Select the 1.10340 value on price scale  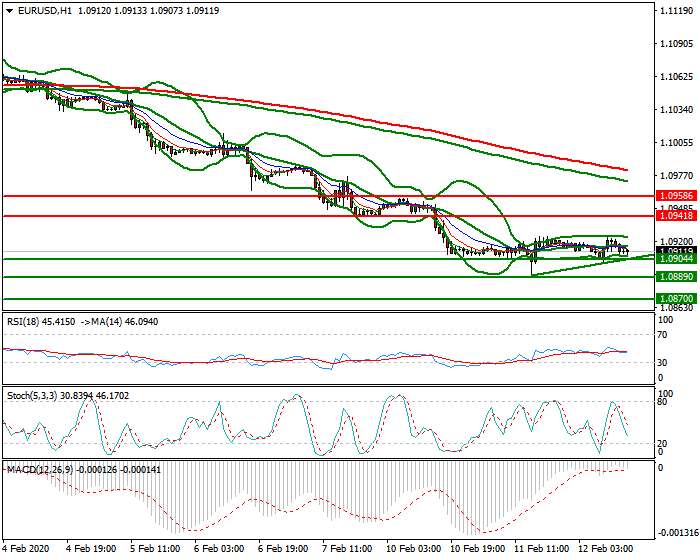tap(677, 109)
